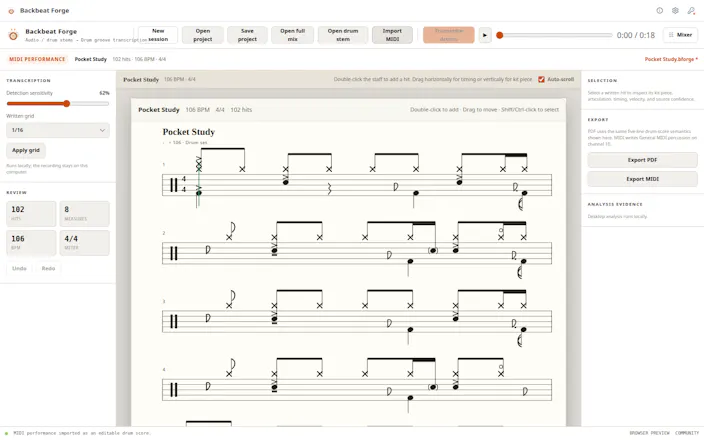Click the 102 hits review card
704x440 pixels.
click(31, 214)
